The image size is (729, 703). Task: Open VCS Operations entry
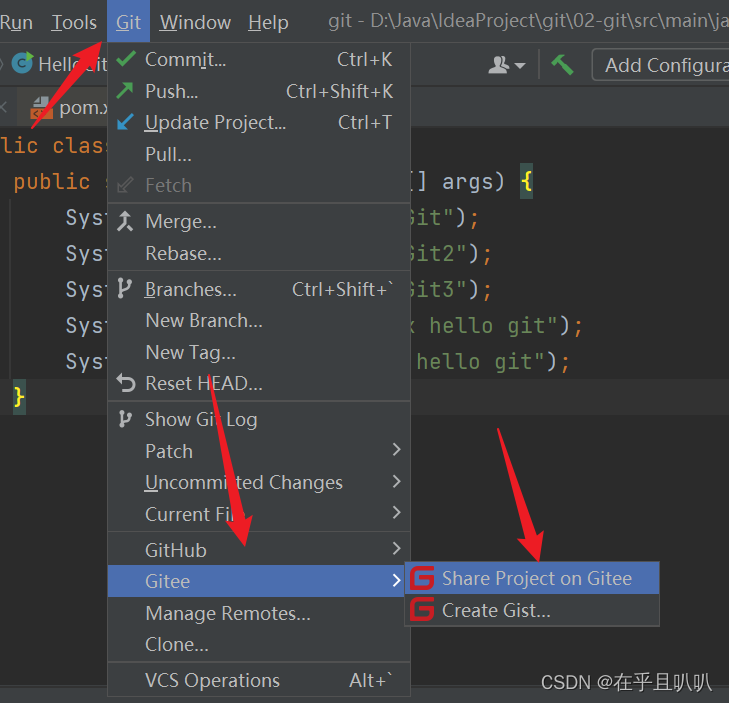point(259,680)
